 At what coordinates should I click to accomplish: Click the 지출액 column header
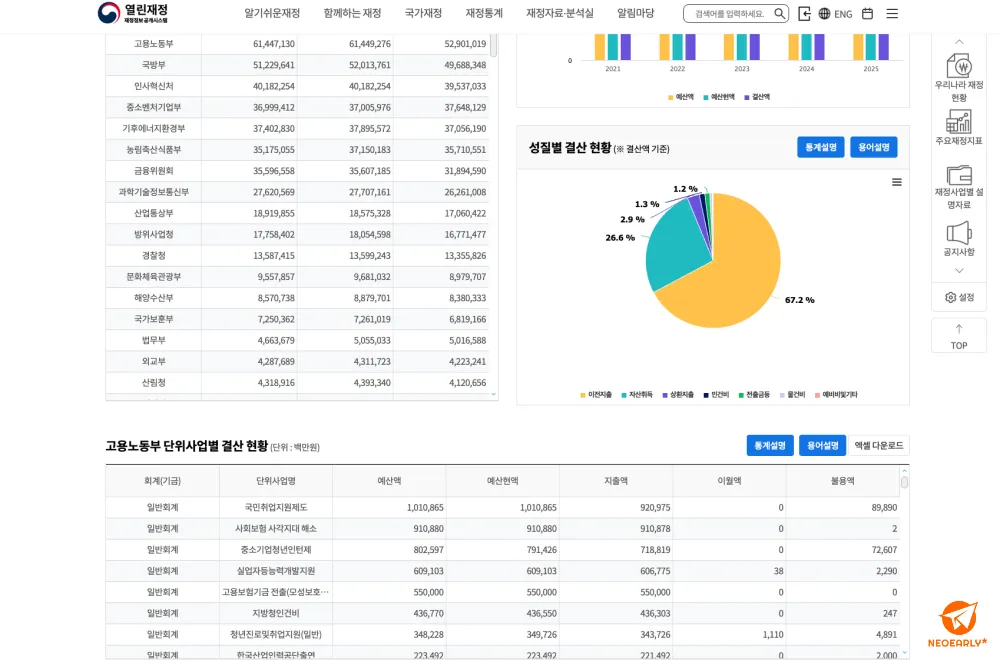click(615, 481)
